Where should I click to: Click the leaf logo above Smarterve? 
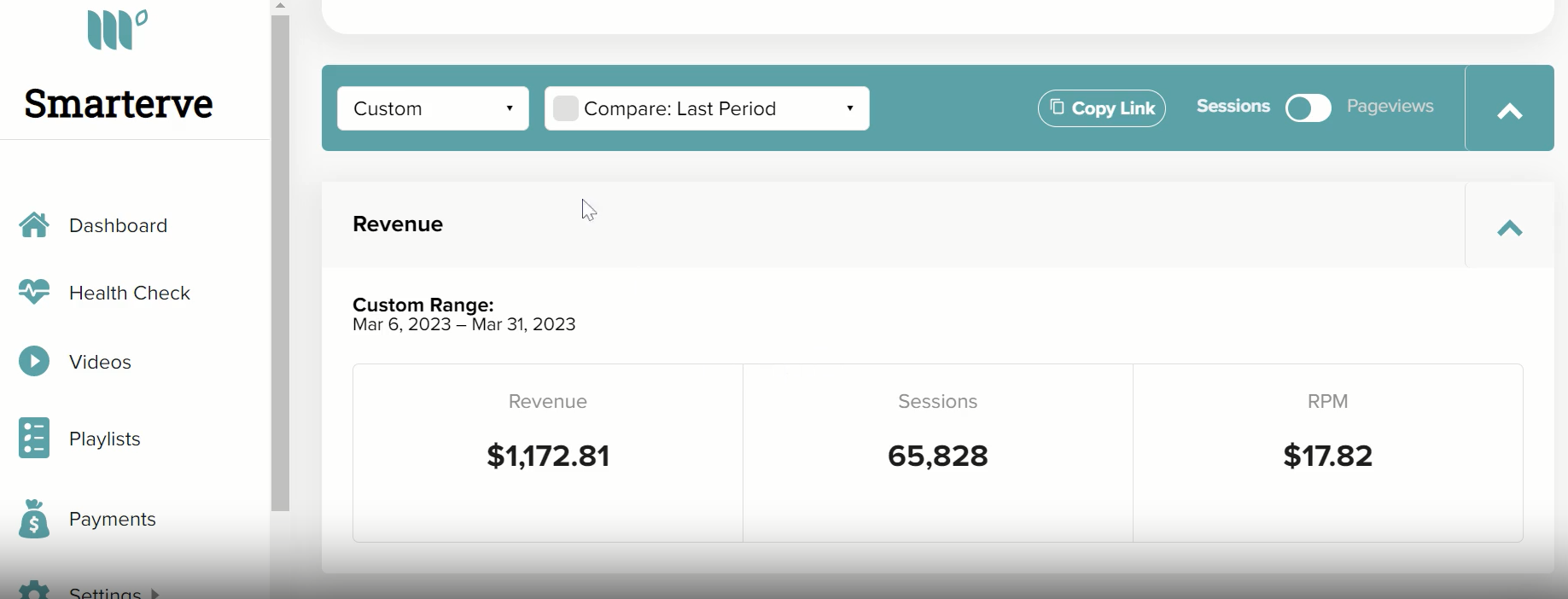(118, 30)
